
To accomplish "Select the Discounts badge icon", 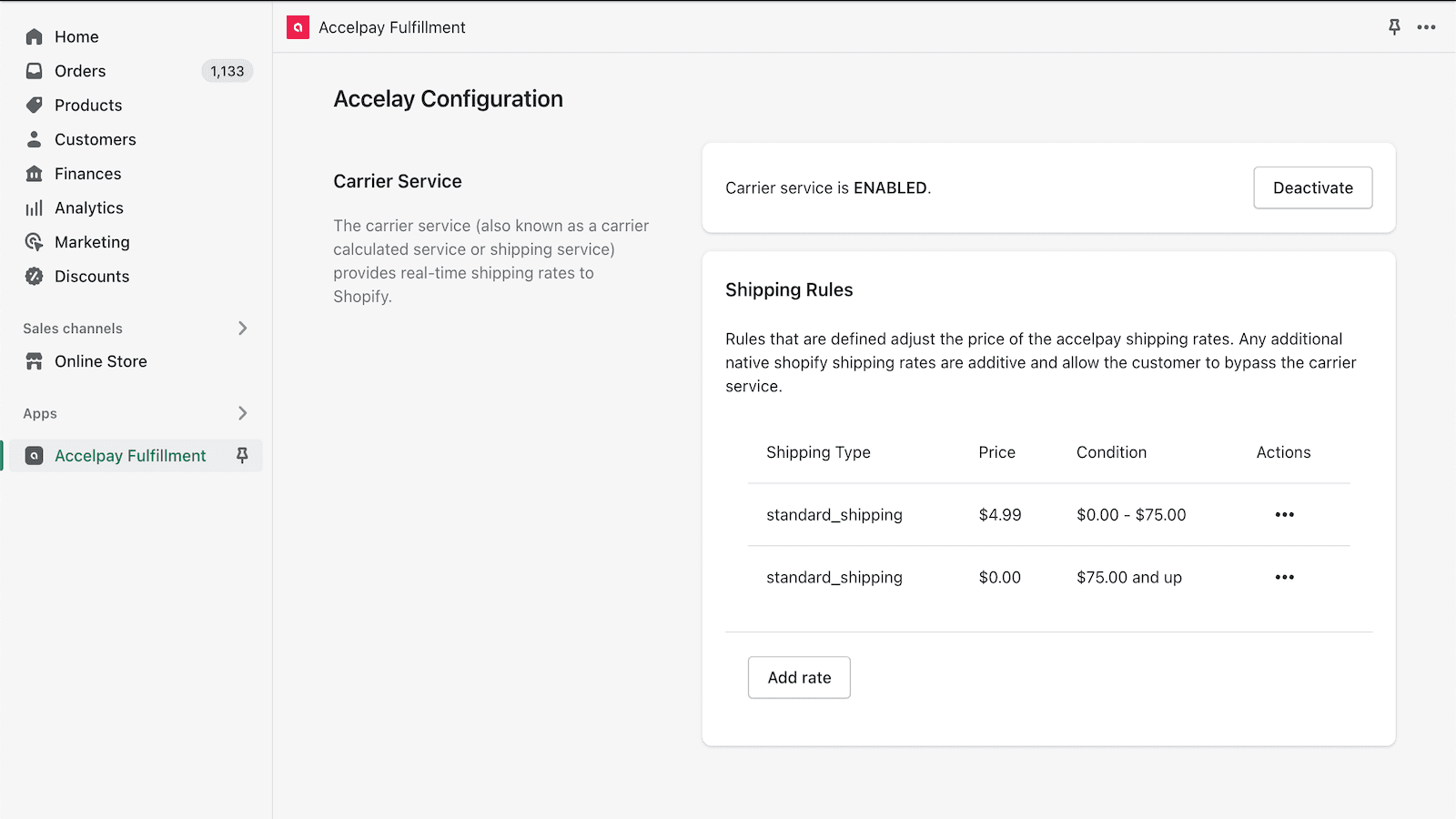I will [35, 277].
